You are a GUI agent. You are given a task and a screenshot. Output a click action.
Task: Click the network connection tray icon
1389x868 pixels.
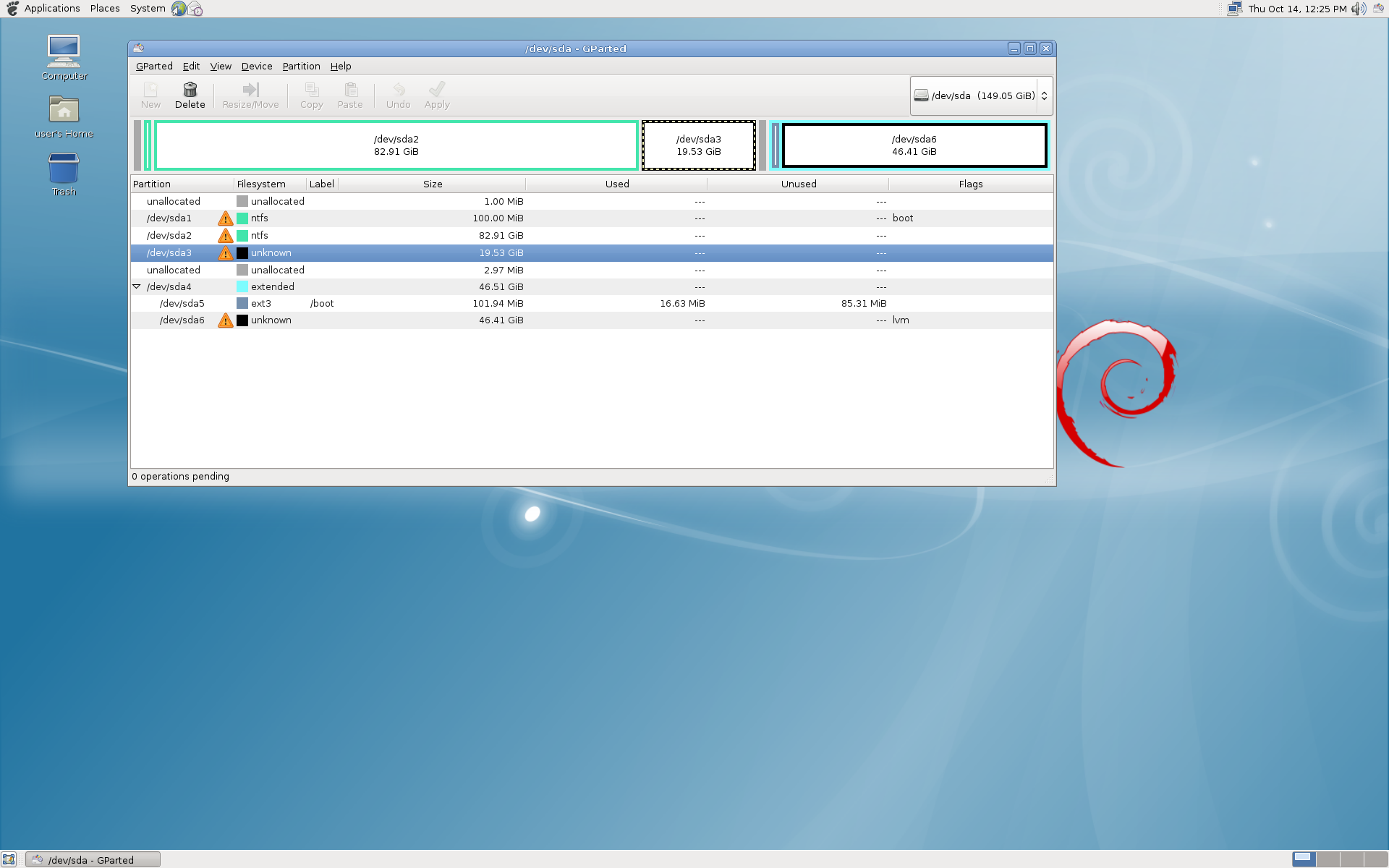[1235, 9]
